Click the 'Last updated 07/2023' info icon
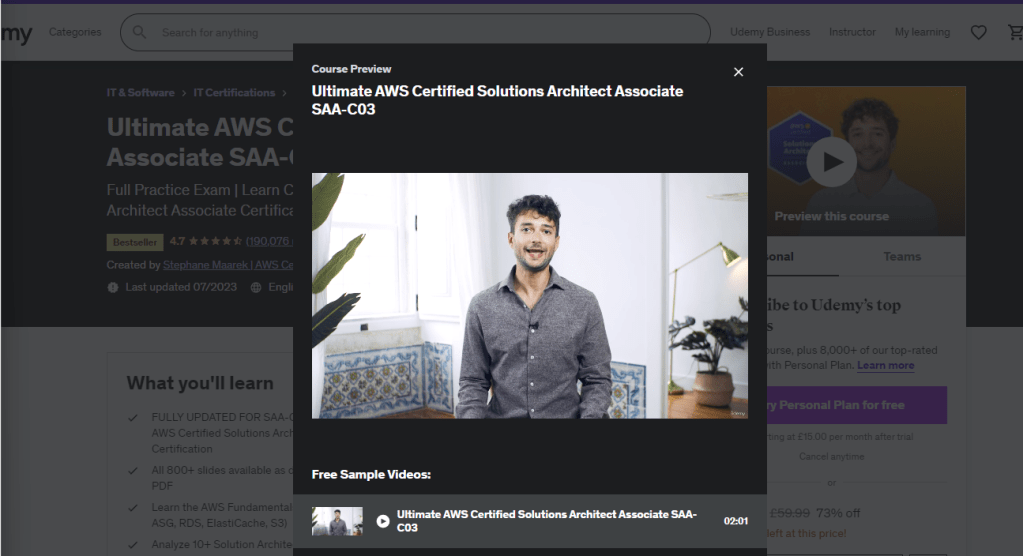Viewport: 1023px width, 556px height. [113, 287]
